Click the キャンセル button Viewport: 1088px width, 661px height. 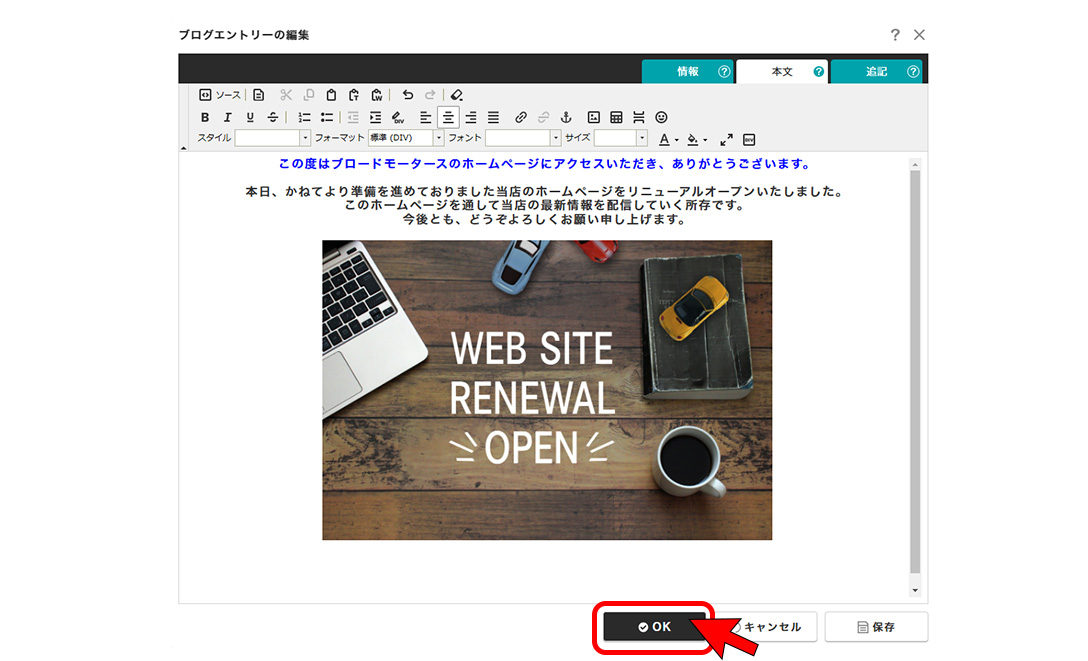click(x=768, y=627)
